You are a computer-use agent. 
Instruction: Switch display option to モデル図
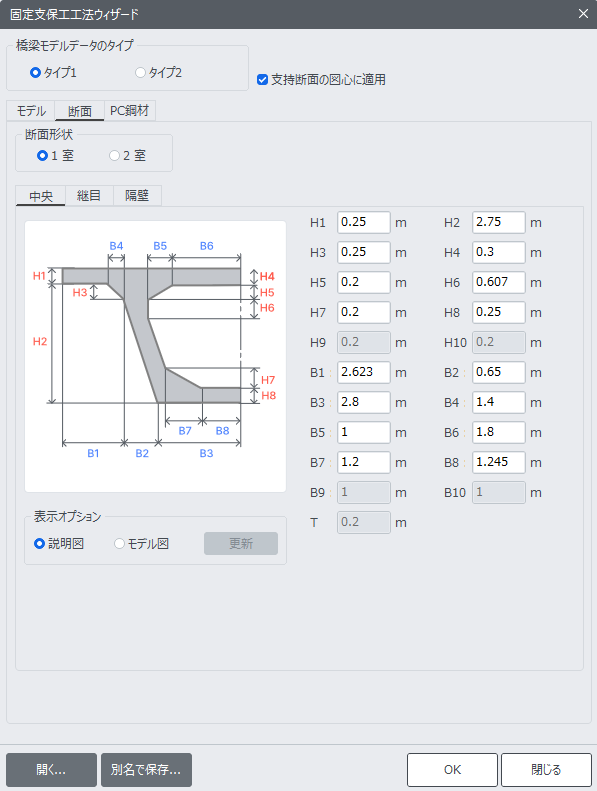pos(141,544)
